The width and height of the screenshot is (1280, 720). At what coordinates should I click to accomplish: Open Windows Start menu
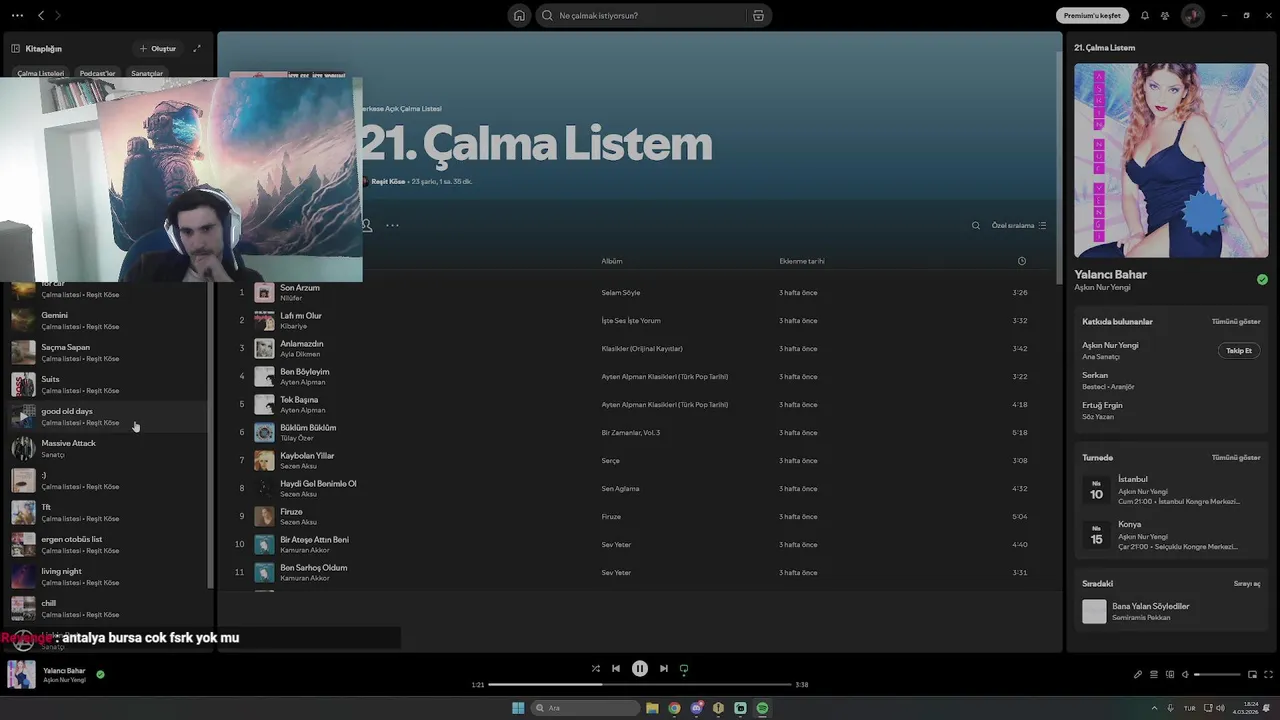[518, 708]
